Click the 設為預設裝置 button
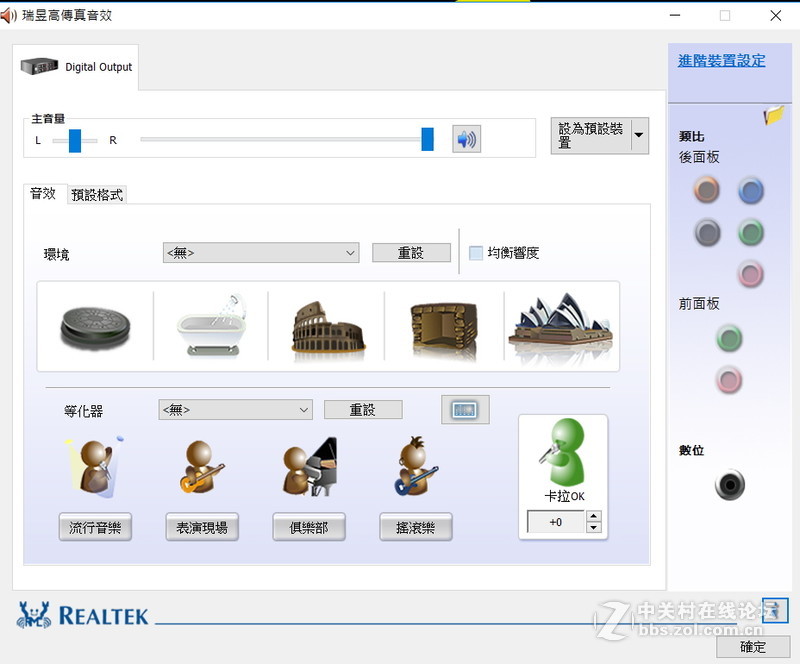This screenshot has width=800, height=664. coord(591,135)
